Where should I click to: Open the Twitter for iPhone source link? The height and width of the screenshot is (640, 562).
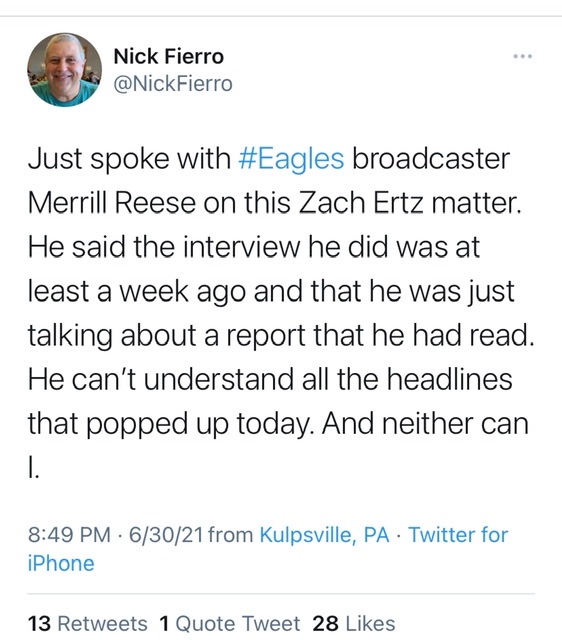pyautogui.click(x=268, y=549)
